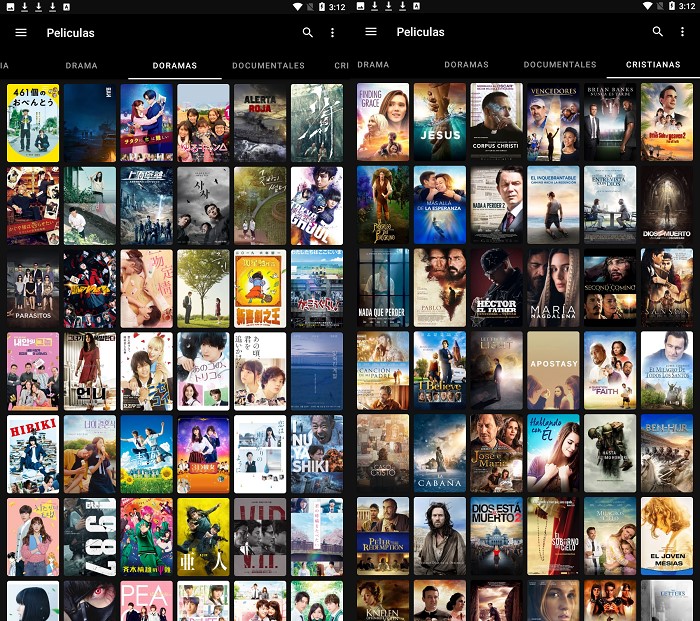Viewport: 700px width, 621px height.
Task: Open hamburger menu in right Peliculas screen
Action: [371, 32]
